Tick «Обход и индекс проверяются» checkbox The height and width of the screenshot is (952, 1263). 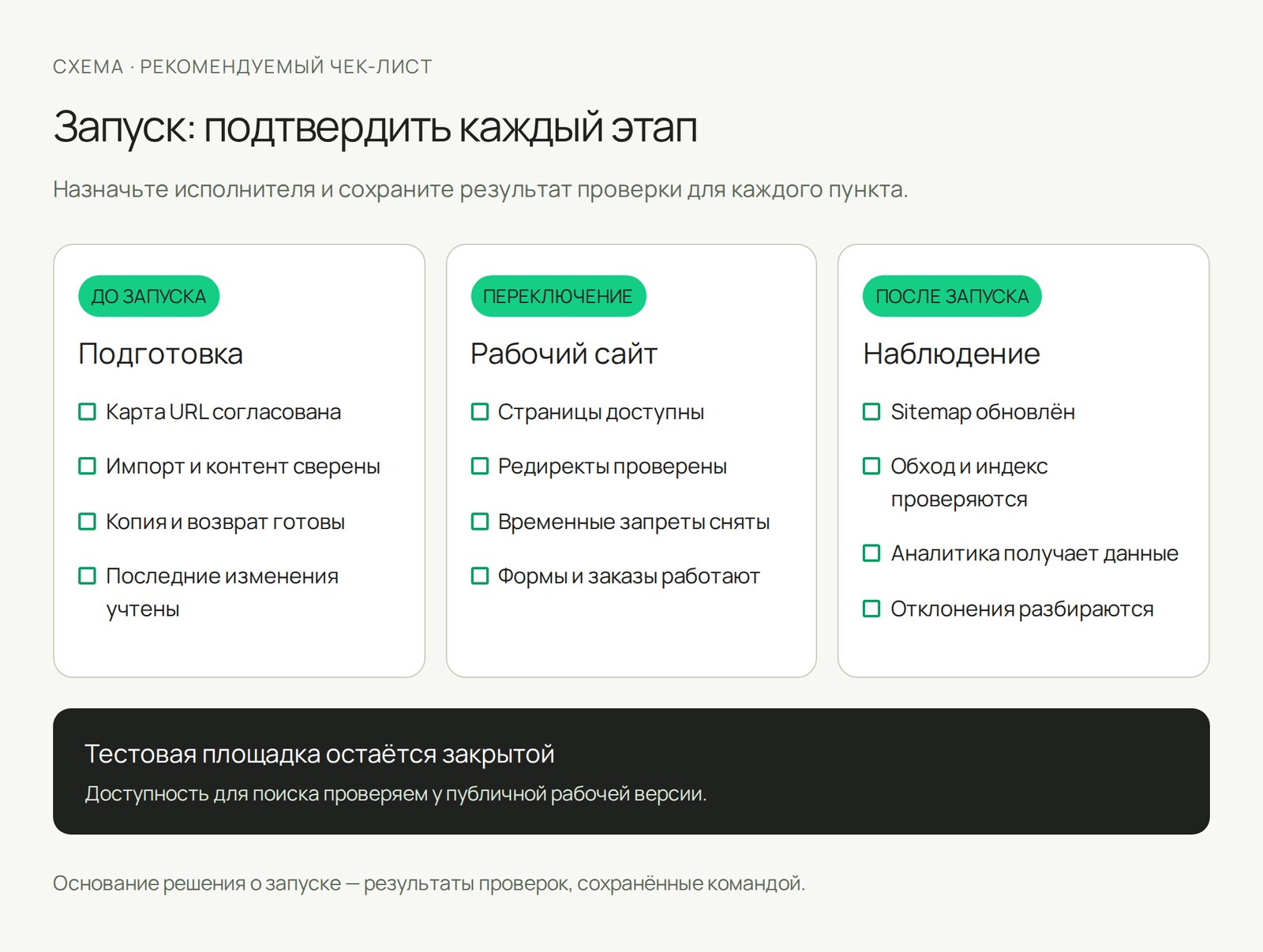point(871,467)
